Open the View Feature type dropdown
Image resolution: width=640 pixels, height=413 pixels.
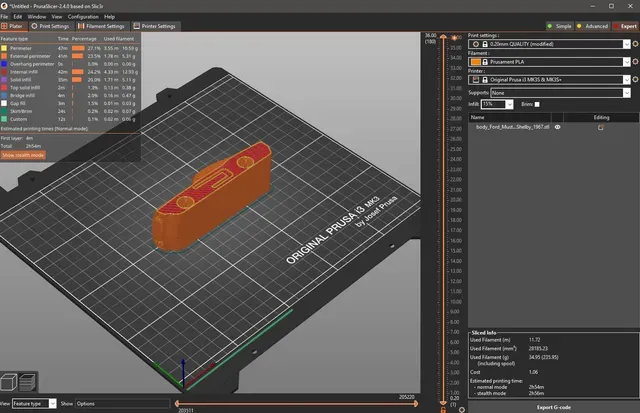pyautogui.click(x=52, y=404)
